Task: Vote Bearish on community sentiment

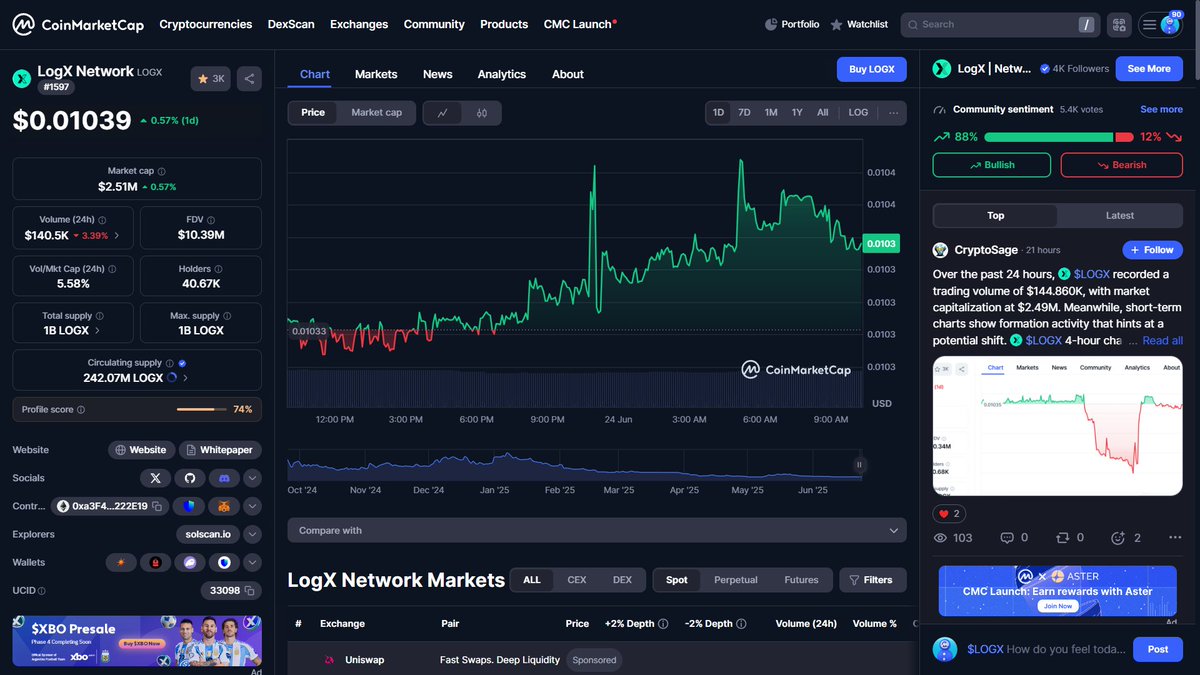Action: 1121,165
